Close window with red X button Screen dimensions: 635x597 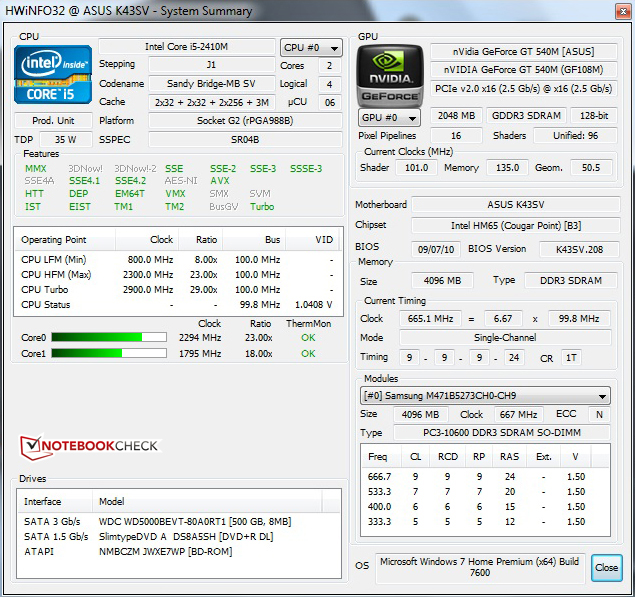pyautogui.click(x=623, y=11)
